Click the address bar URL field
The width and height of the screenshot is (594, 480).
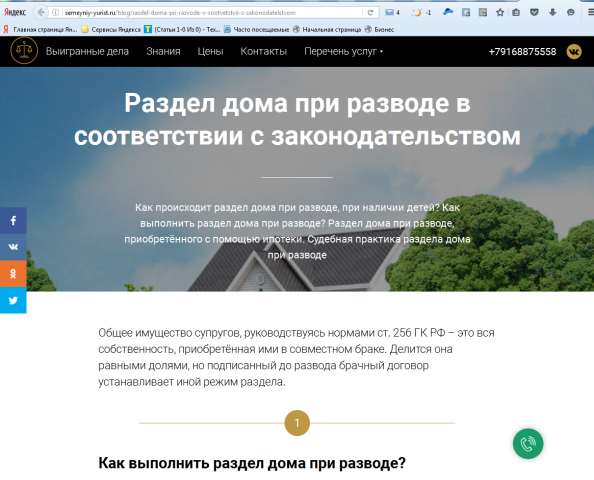point(212,13)
